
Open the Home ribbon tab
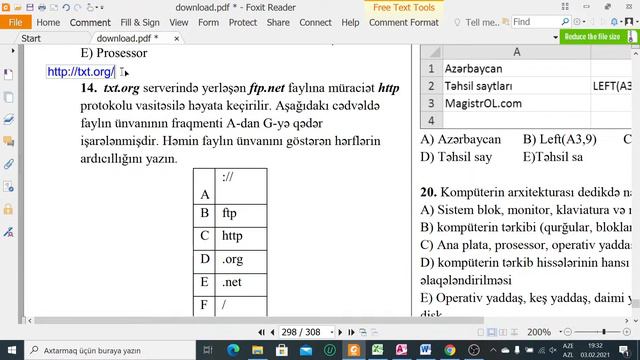click(48, 22)
